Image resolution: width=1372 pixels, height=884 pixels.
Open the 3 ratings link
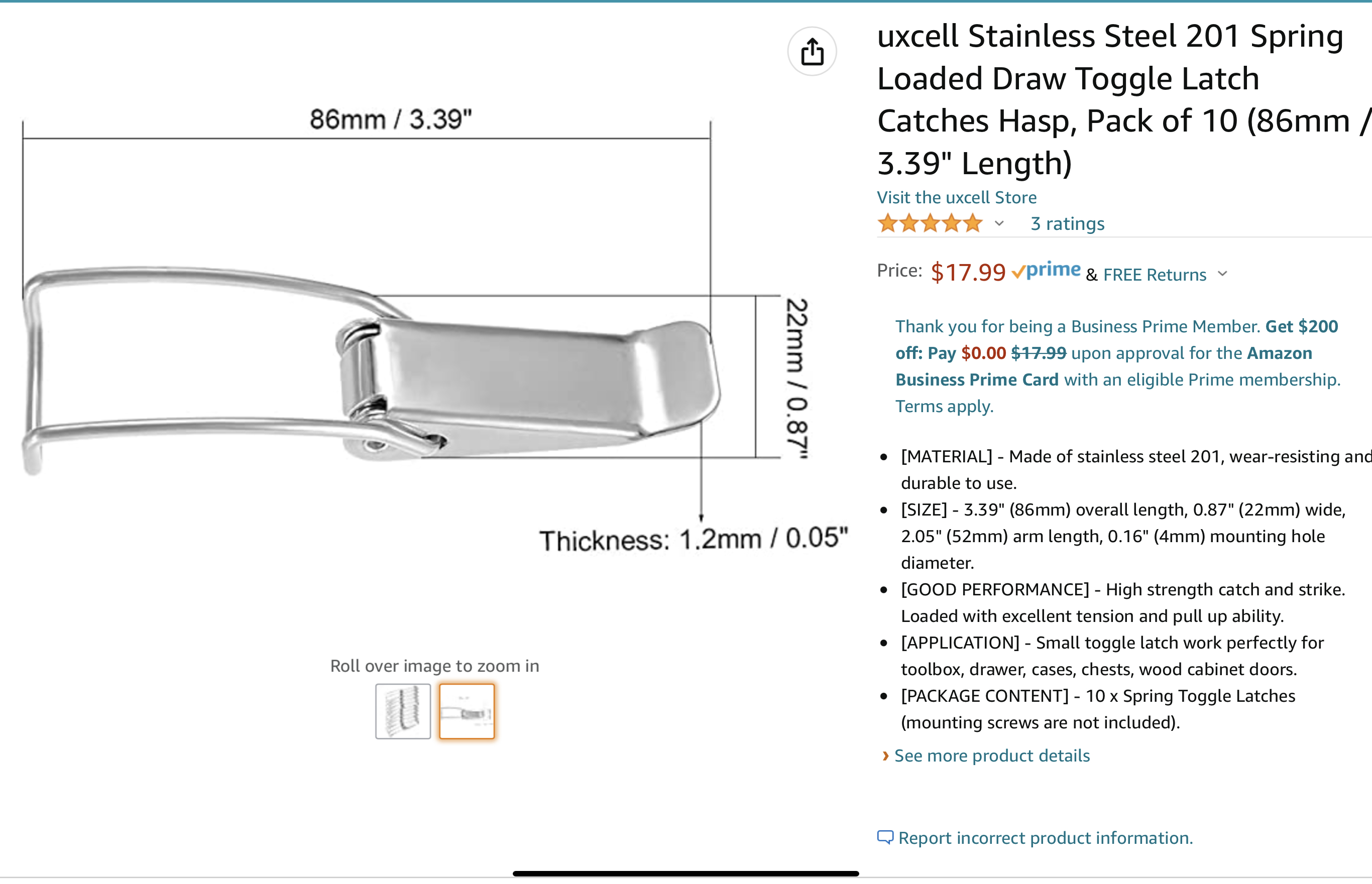(1067, 223)
